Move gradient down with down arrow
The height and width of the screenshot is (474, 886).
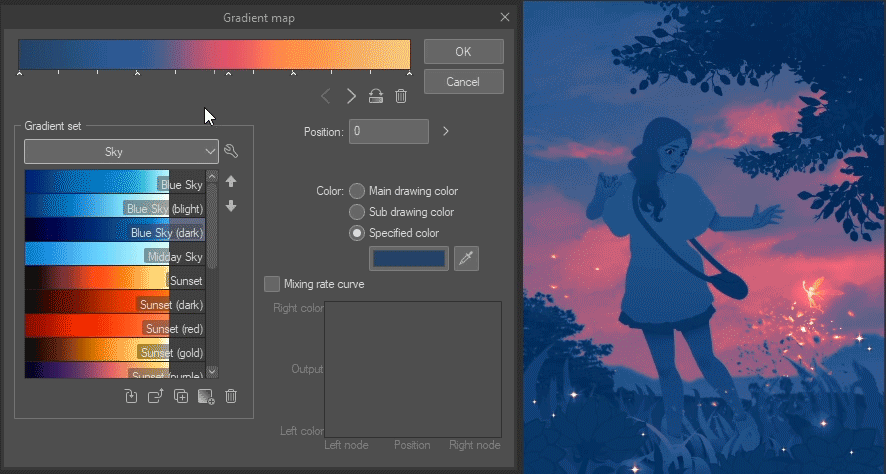click(x=231, y=206)
